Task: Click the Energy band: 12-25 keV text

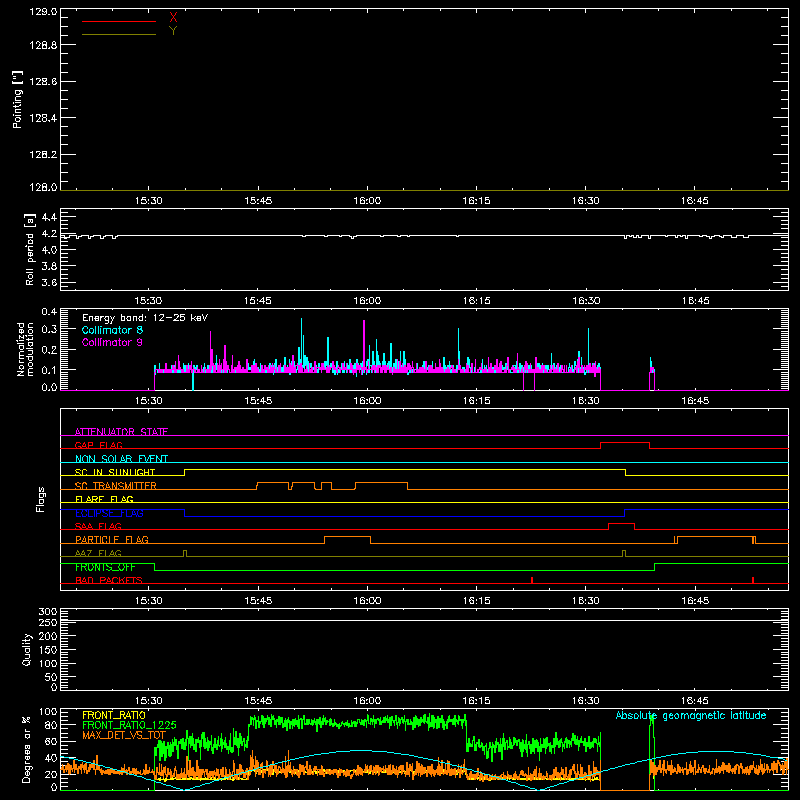Action: (145, 318)
